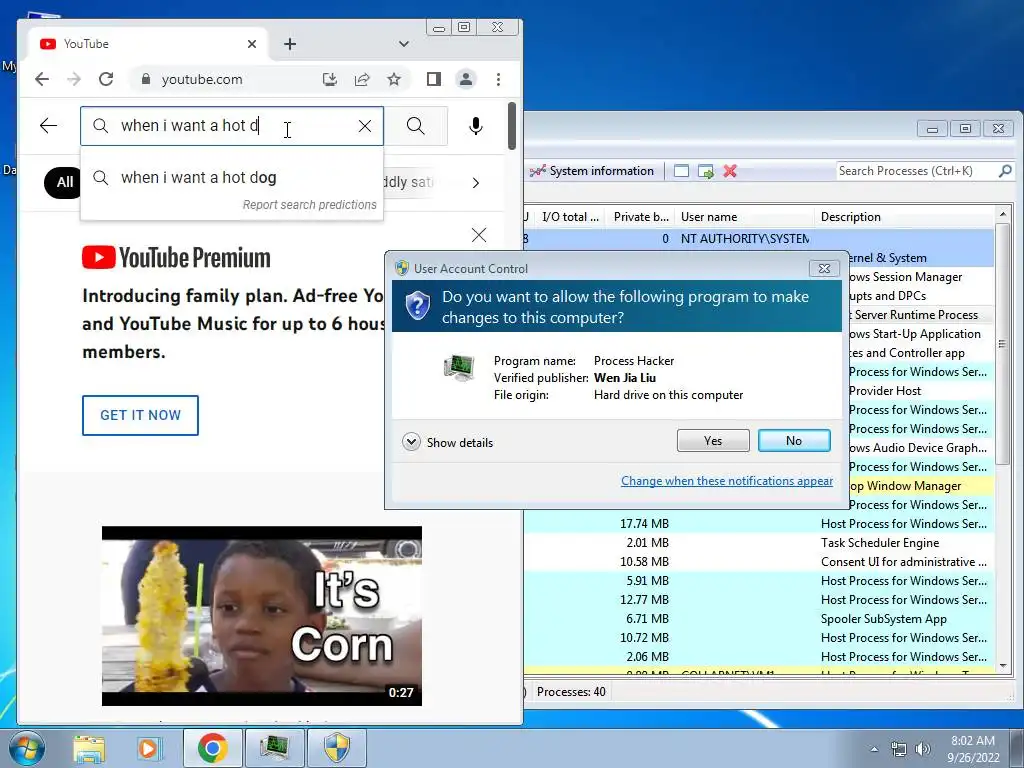The height and width of the screenshot is (768, 1024).
Task: Click Yes in User Account Control
Action: tap(713, 441)
